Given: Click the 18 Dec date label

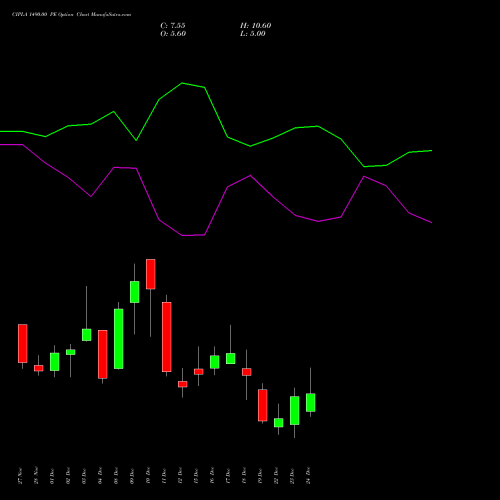Looking at the screenshot, I should click(x=244, y=476).
